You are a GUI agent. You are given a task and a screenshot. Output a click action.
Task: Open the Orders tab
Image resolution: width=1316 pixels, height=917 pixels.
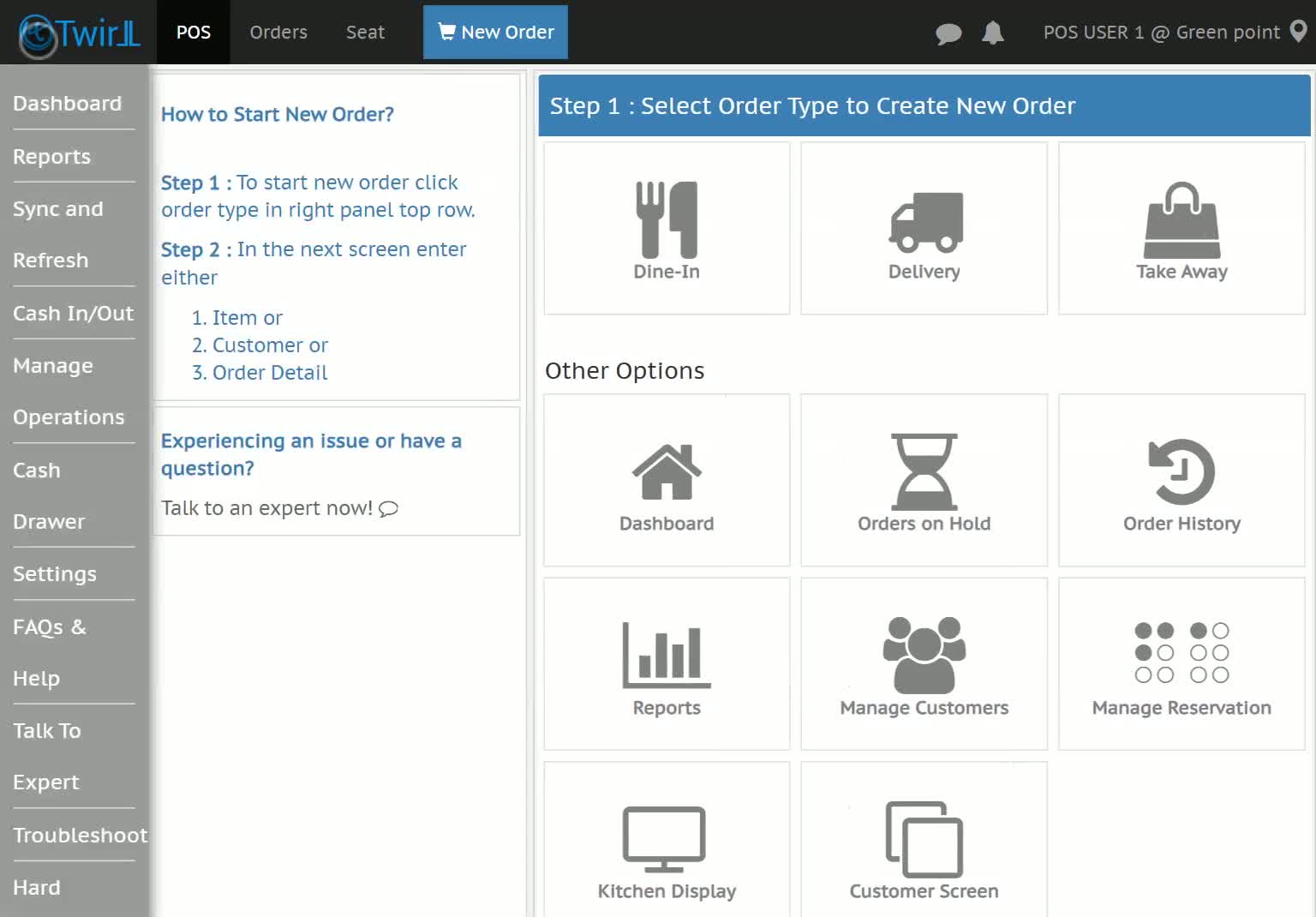[278, 32]
